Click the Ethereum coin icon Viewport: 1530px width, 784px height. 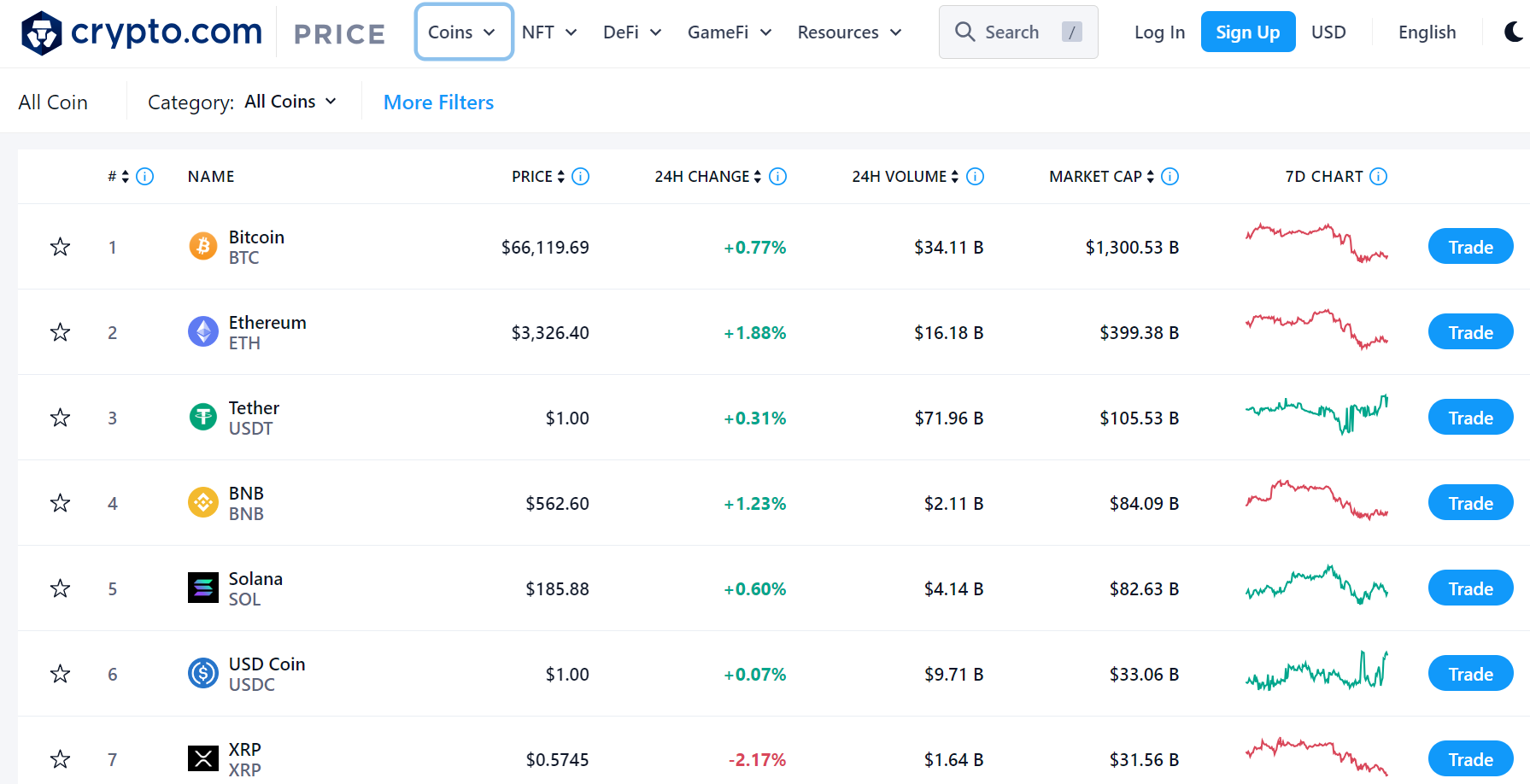point(203,331)
